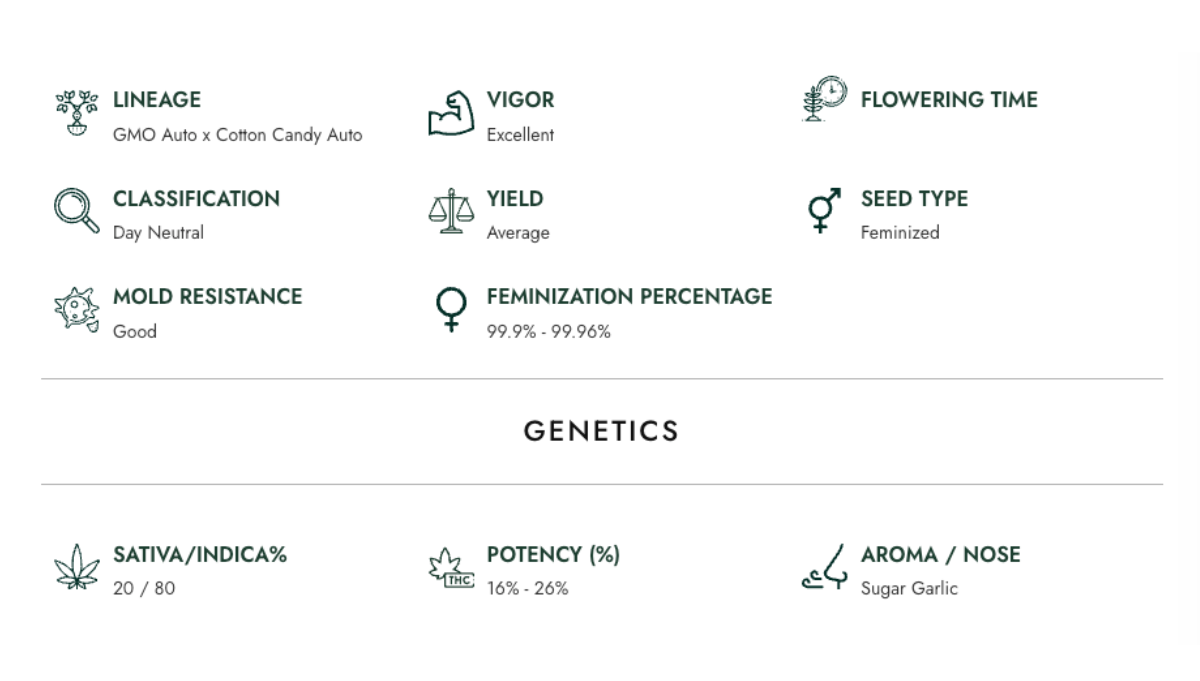The image size is (1200, 681).
Task: Click the 16% - 26% potency value
Action: (x=527, y=589)
